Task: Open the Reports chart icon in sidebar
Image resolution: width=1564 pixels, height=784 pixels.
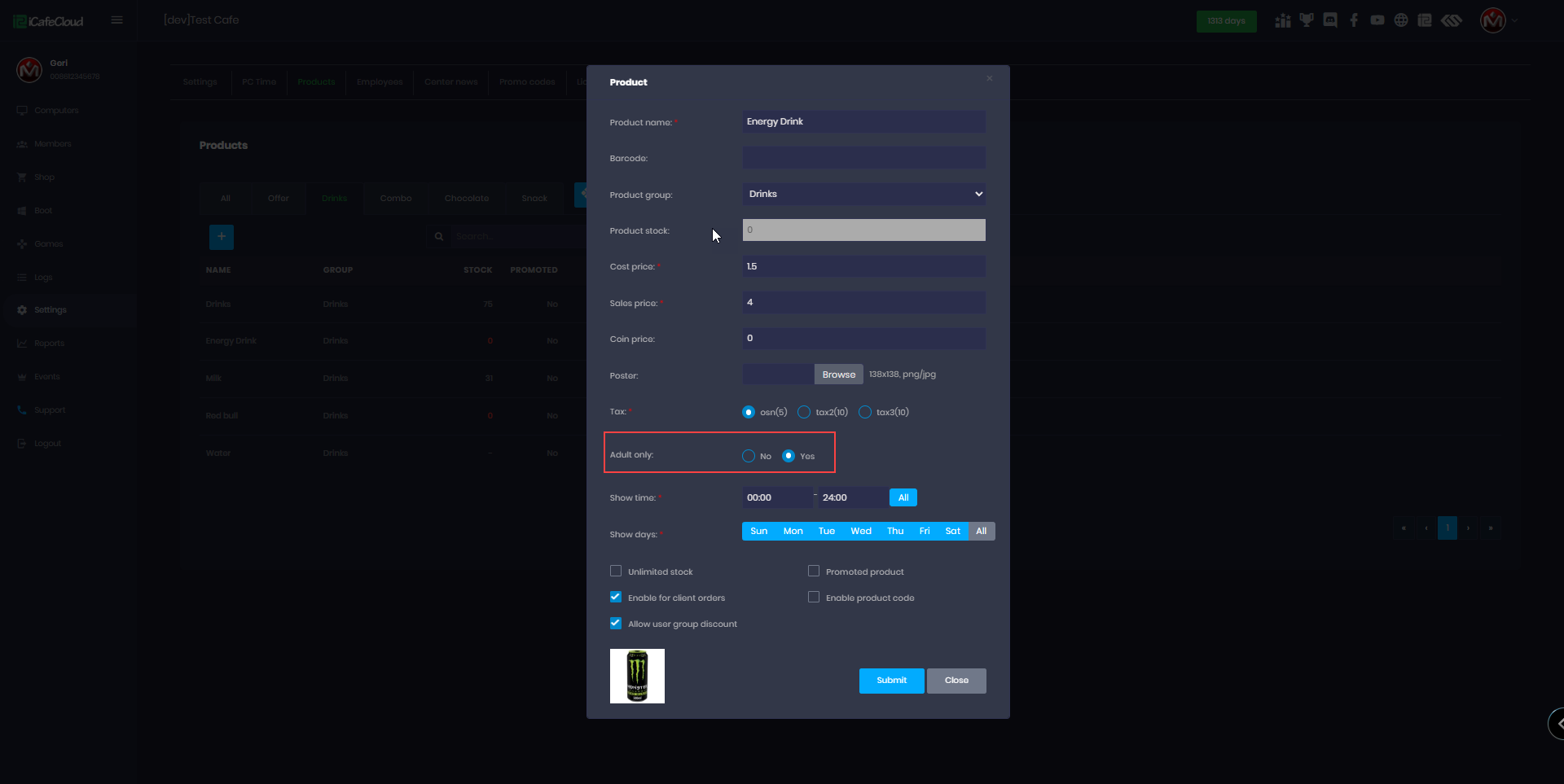Action: [22, 344]
